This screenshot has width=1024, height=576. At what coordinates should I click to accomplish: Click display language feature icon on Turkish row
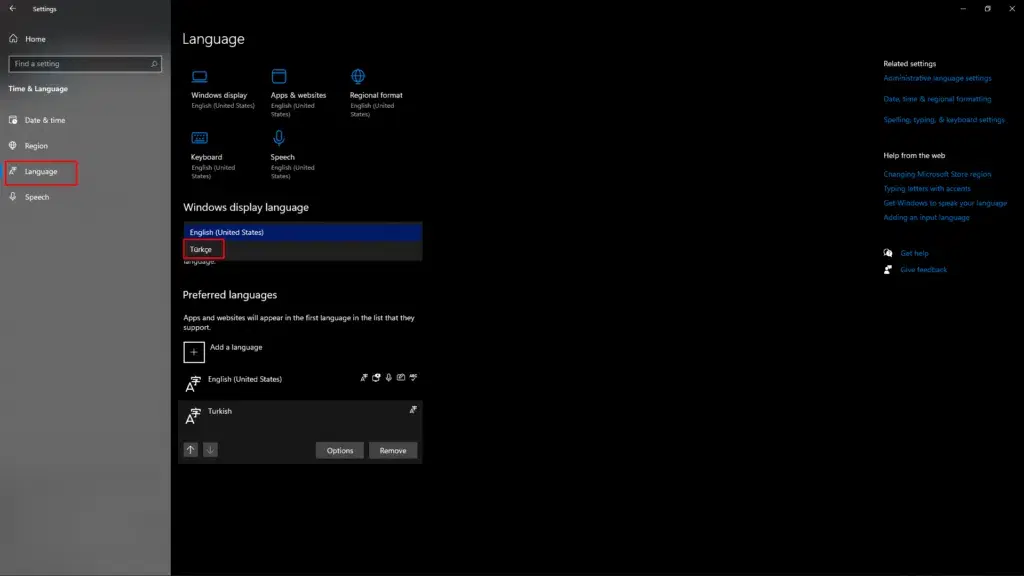[x=413, y=409]
